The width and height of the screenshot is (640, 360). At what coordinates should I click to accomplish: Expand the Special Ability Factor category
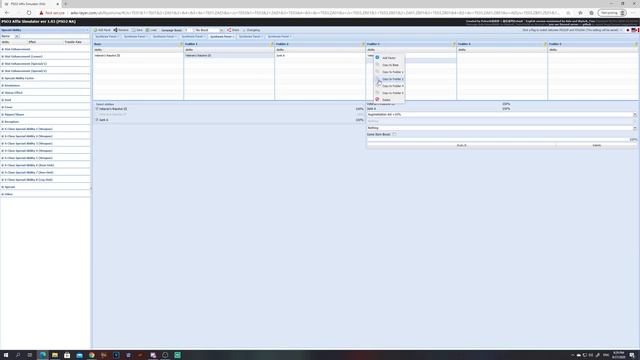[45, 78]
